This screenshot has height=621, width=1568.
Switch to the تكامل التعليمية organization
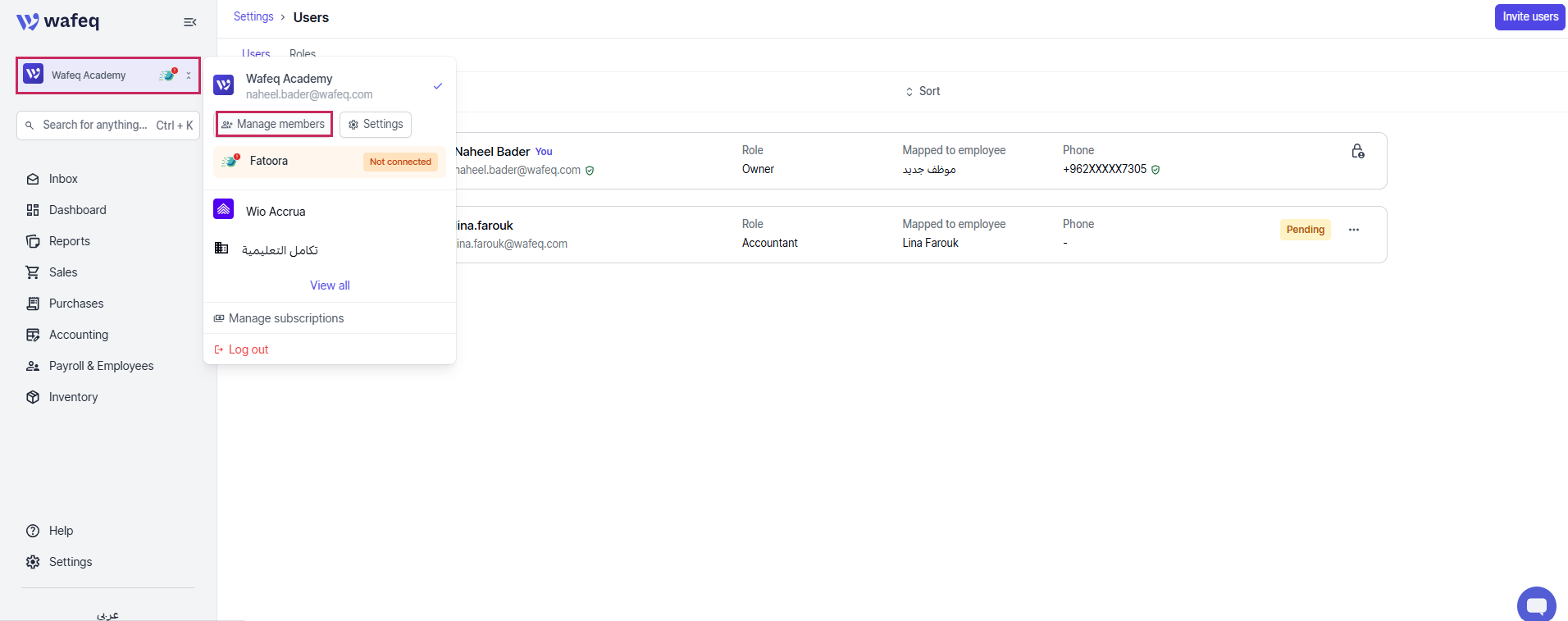329,249
